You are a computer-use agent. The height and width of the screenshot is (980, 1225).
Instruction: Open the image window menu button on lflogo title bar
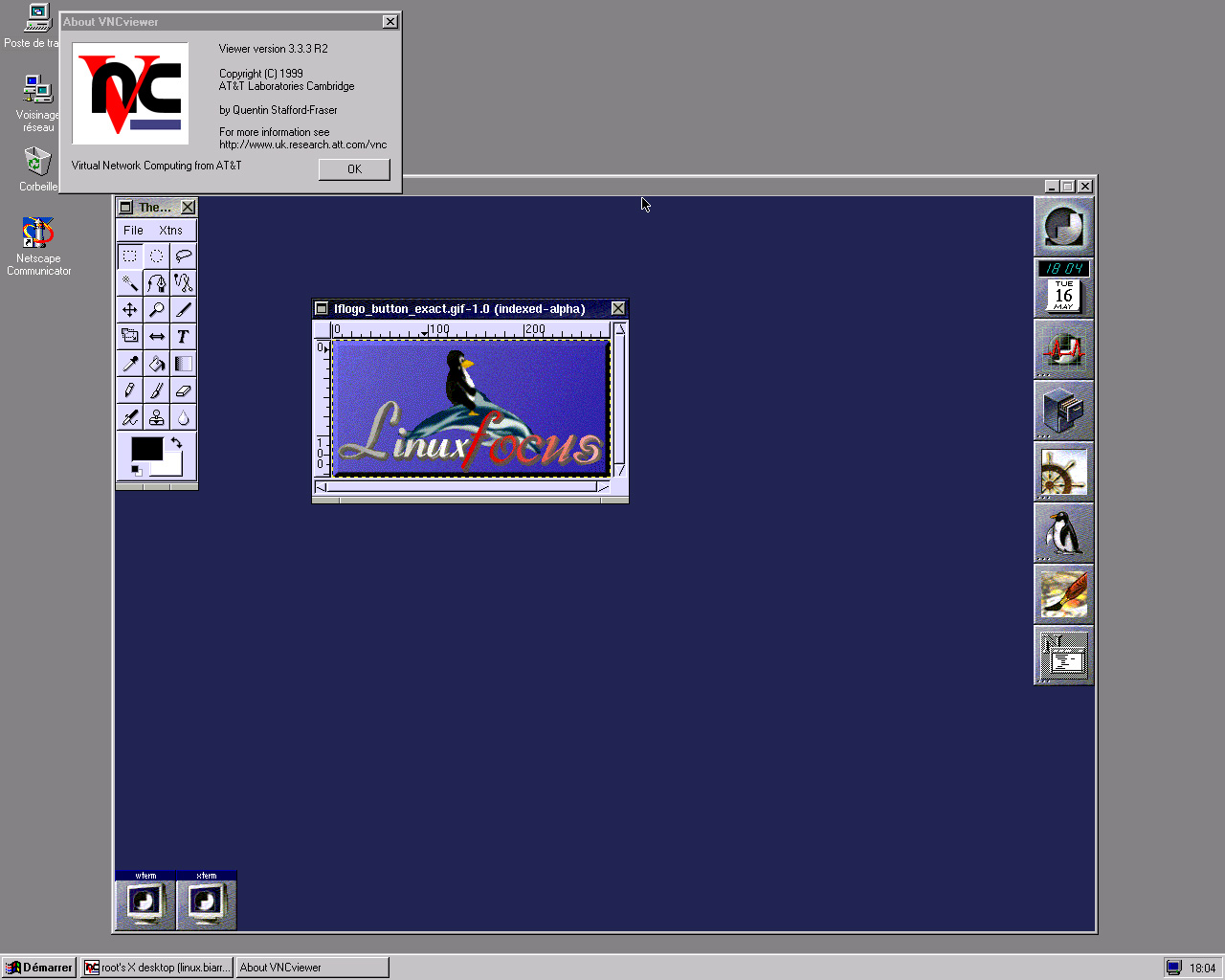pyautogui.click(x=322, y=308)
